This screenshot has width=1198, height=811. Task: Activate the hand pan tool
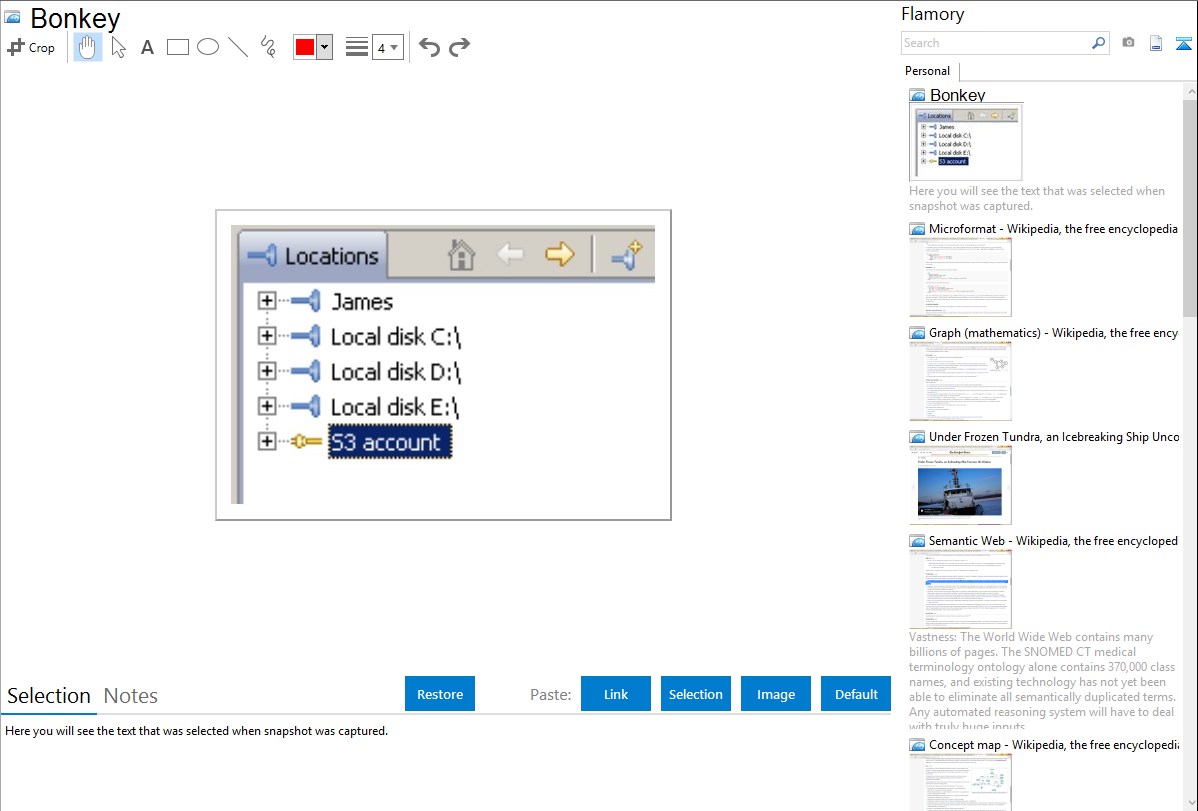[87, 47]
